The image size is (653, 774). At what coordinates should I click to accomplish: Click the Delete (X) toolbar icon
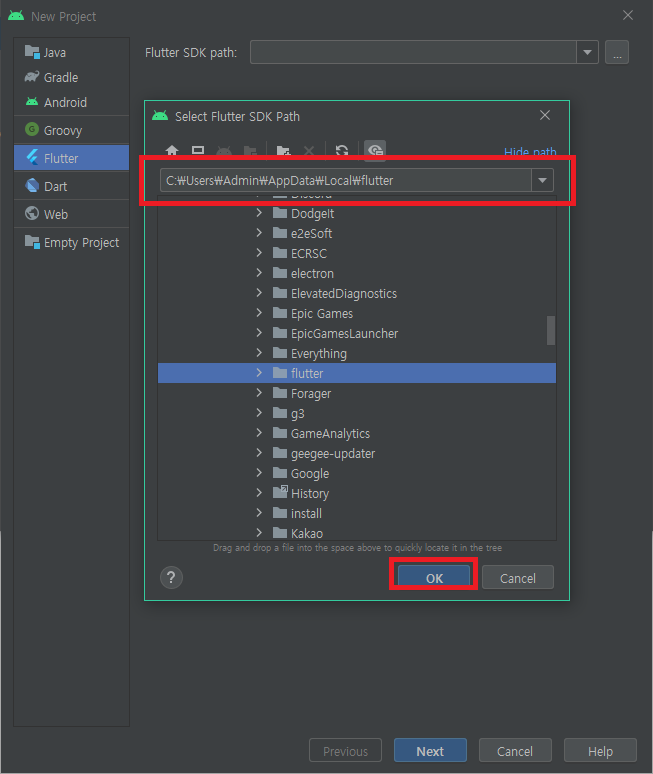(309, 151)
